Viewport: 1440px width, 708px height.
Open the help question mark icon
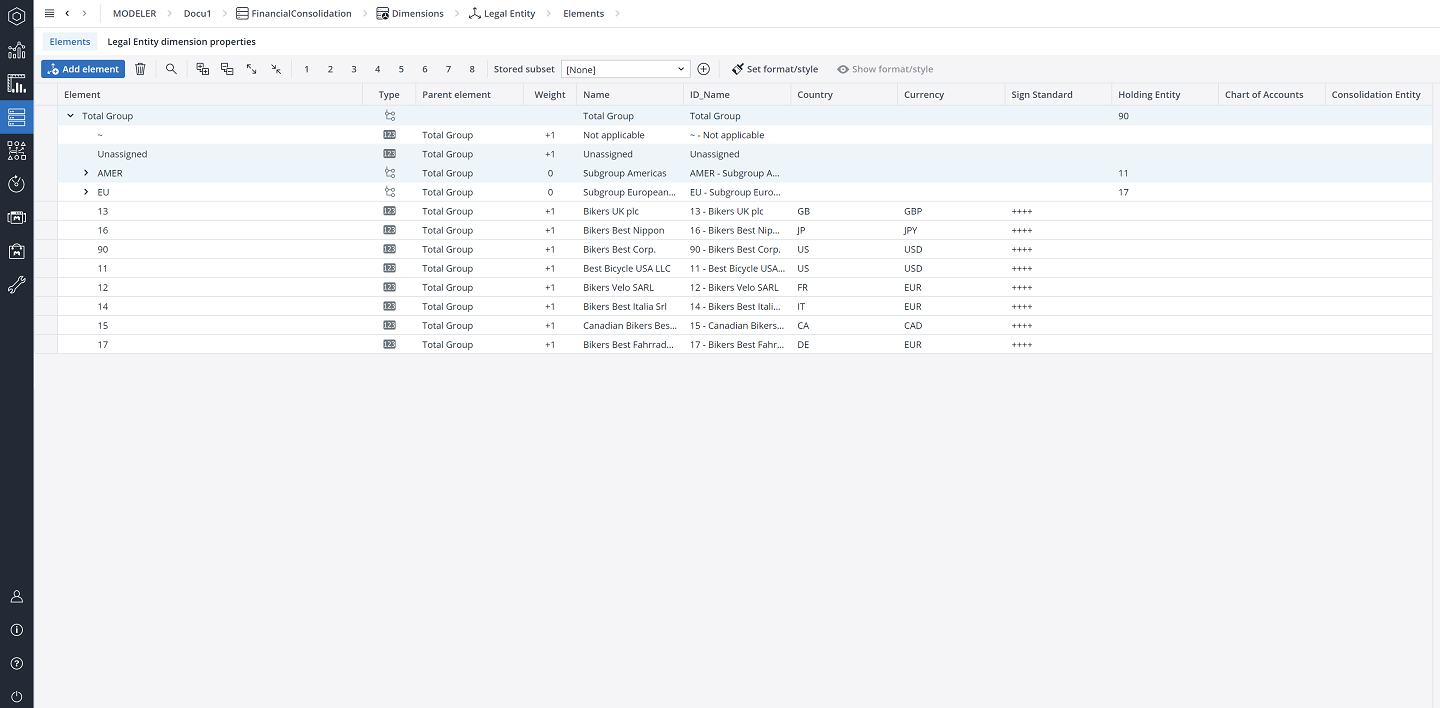pyautogui.click(x=16, y=663)
